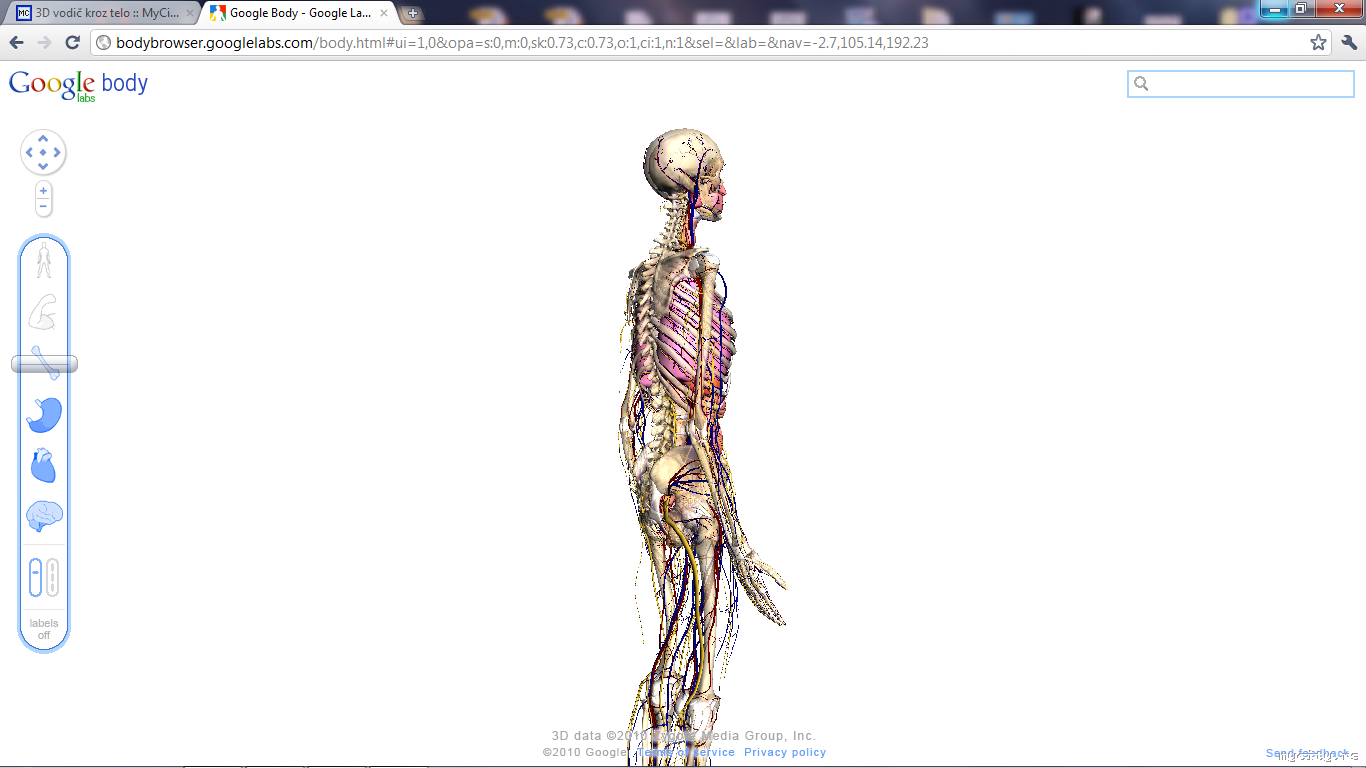Click the center dot of the pan control
This screenshot has width=1366, height=768.
click(43, 153)
